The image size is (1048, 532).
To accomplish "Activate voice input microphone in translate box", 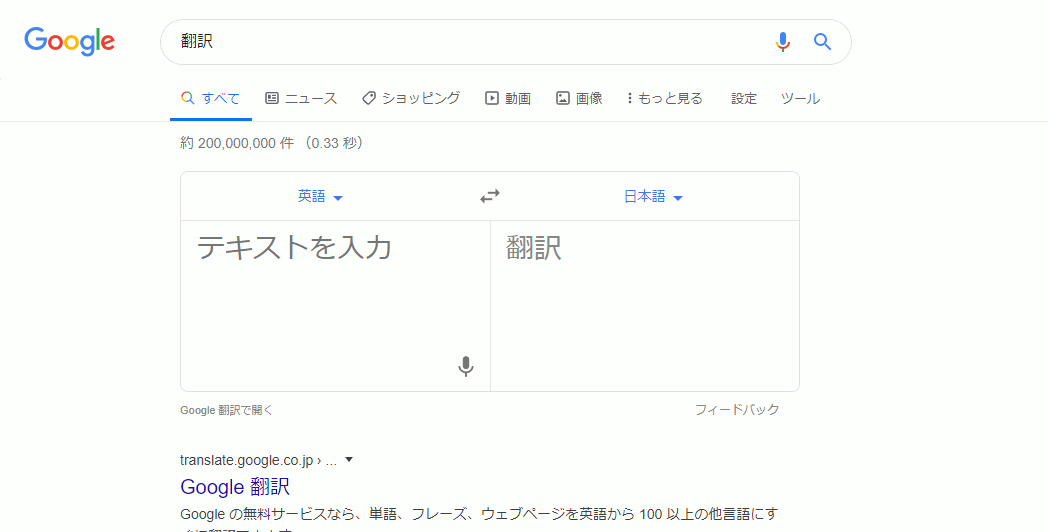I will (x=465, y=367).
